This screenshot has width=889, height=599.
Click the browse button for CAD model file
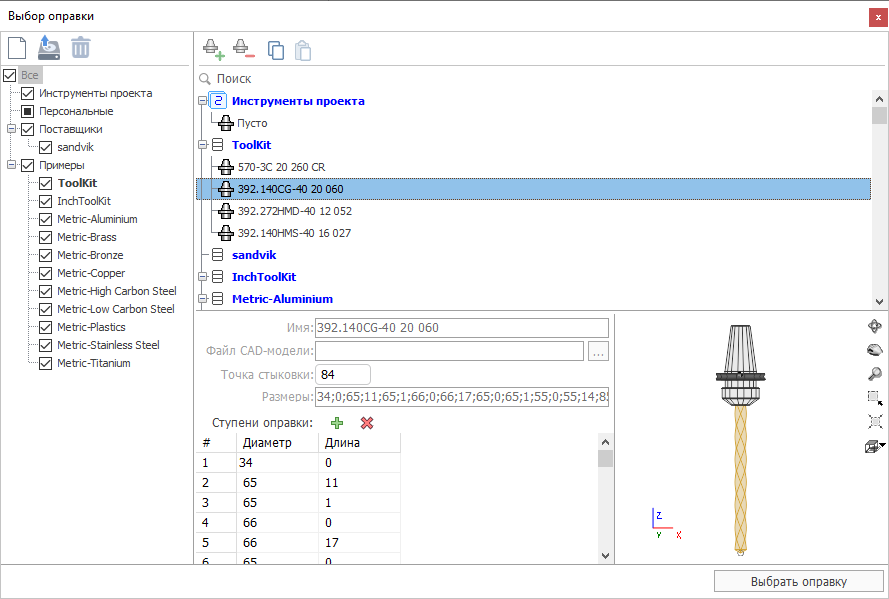tap(598, 351)
